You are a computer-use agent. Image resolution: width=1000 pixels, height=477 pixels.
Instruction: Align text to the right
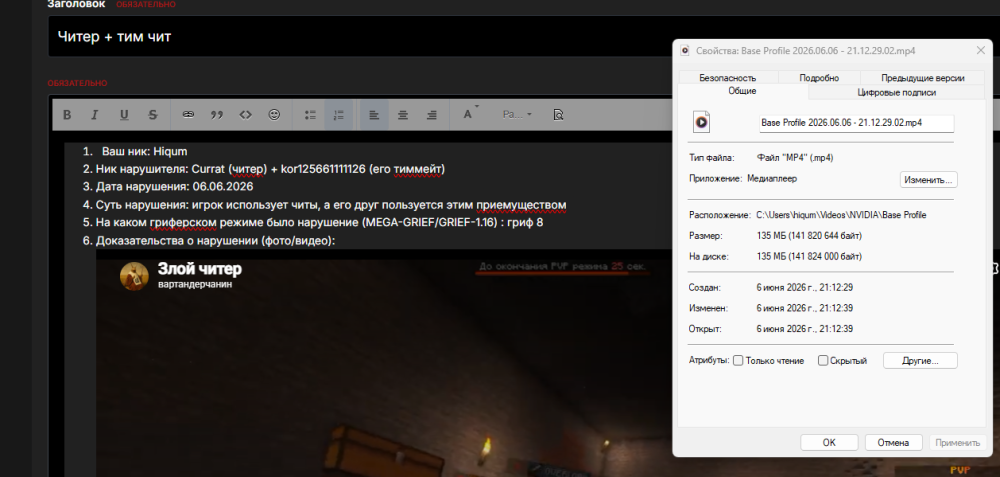(432, 115)
